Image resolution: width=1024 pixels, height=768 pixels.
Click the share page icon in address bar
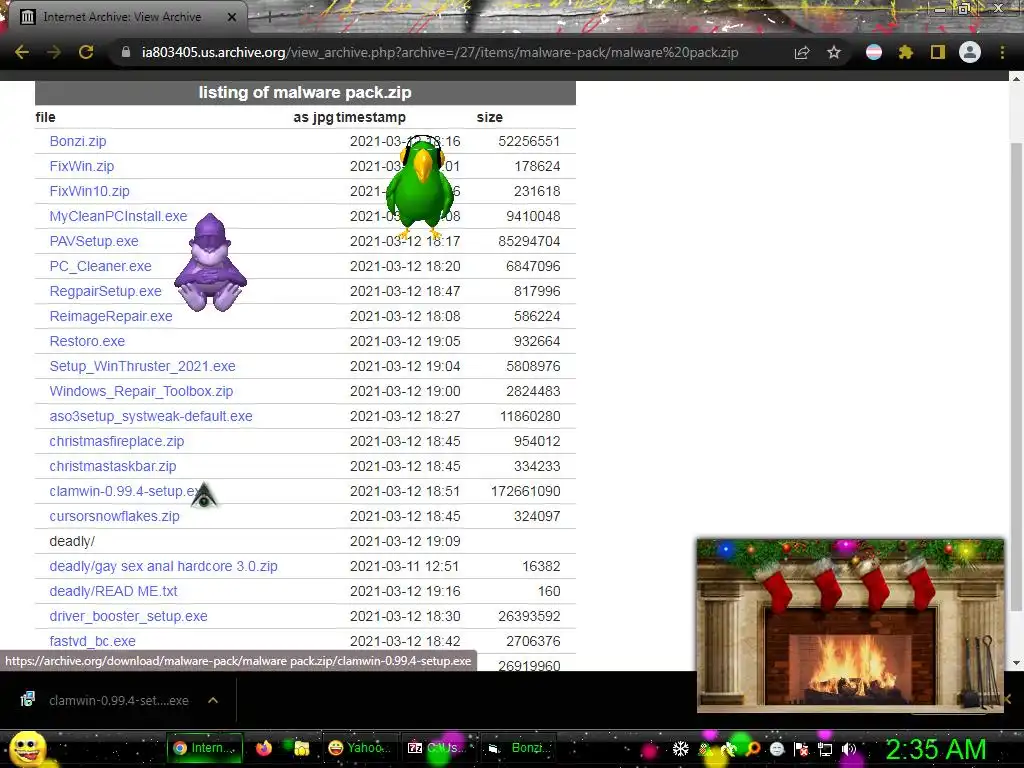click(x=802, y=53)
